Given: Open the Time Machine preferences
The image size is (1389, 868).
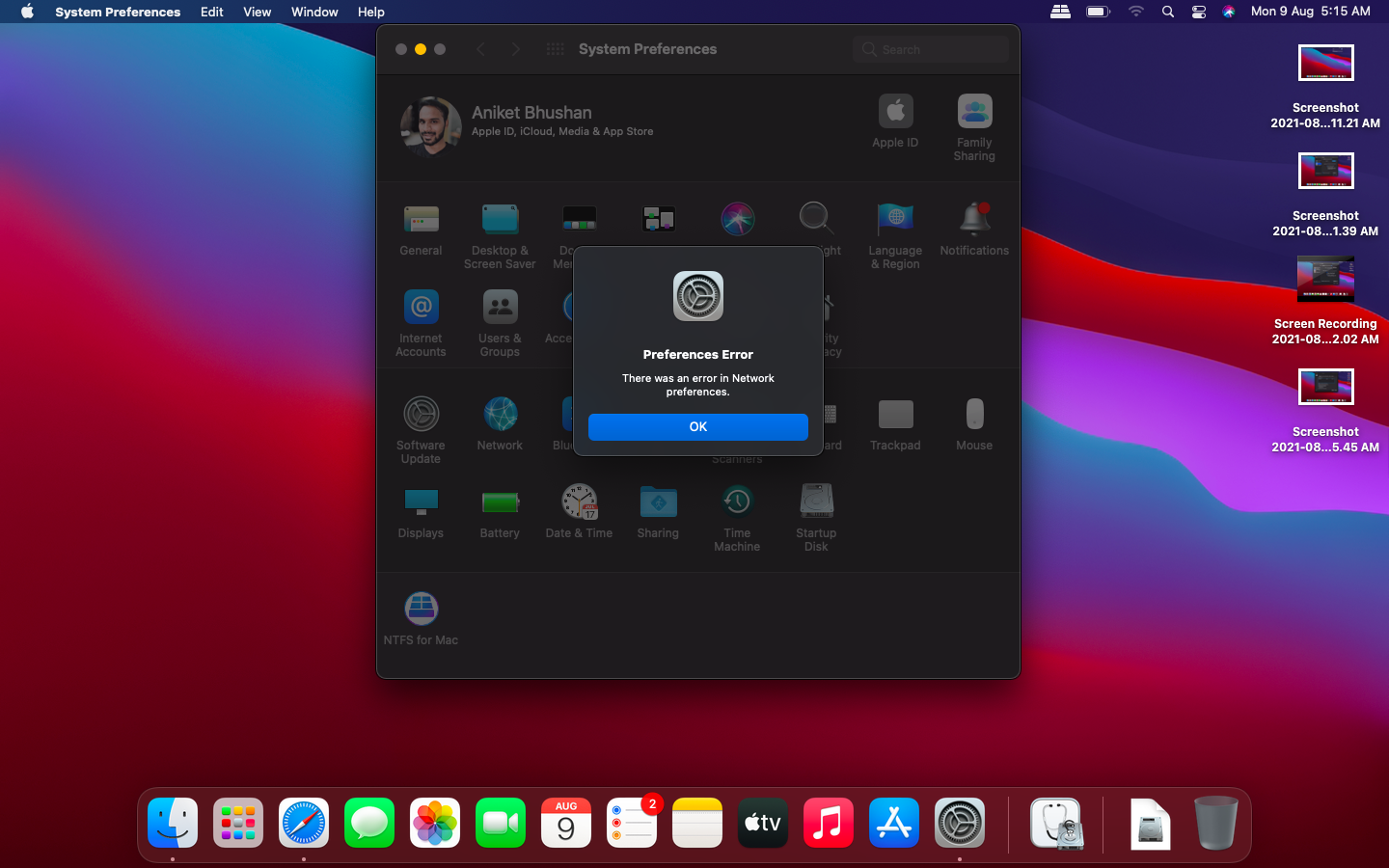Looking at the screenshot, I should click(x=737, y=502).
